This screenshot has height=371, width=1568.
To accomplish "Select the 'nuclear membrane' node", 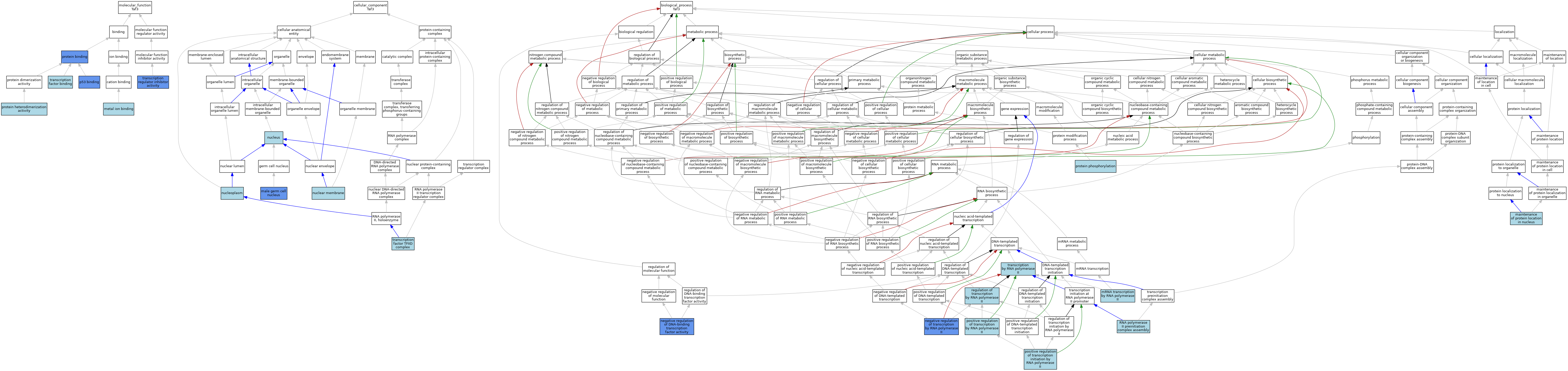I will coord(328,193).
